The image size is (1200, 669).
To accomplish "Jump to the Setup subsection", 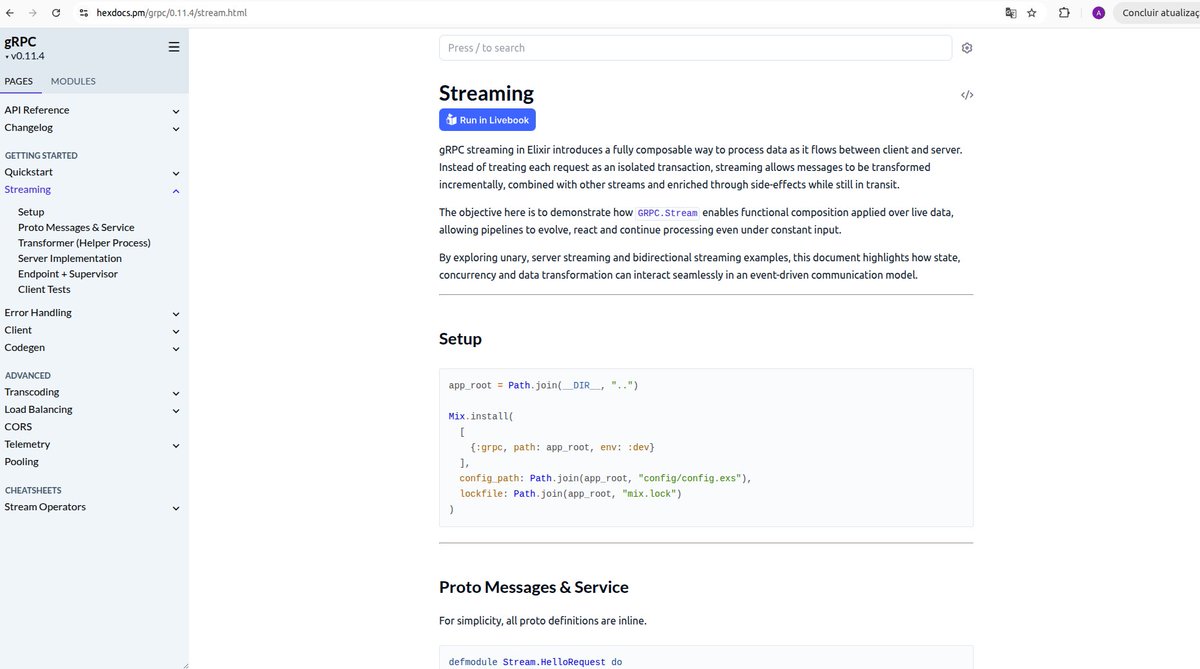I will [31, 212].
